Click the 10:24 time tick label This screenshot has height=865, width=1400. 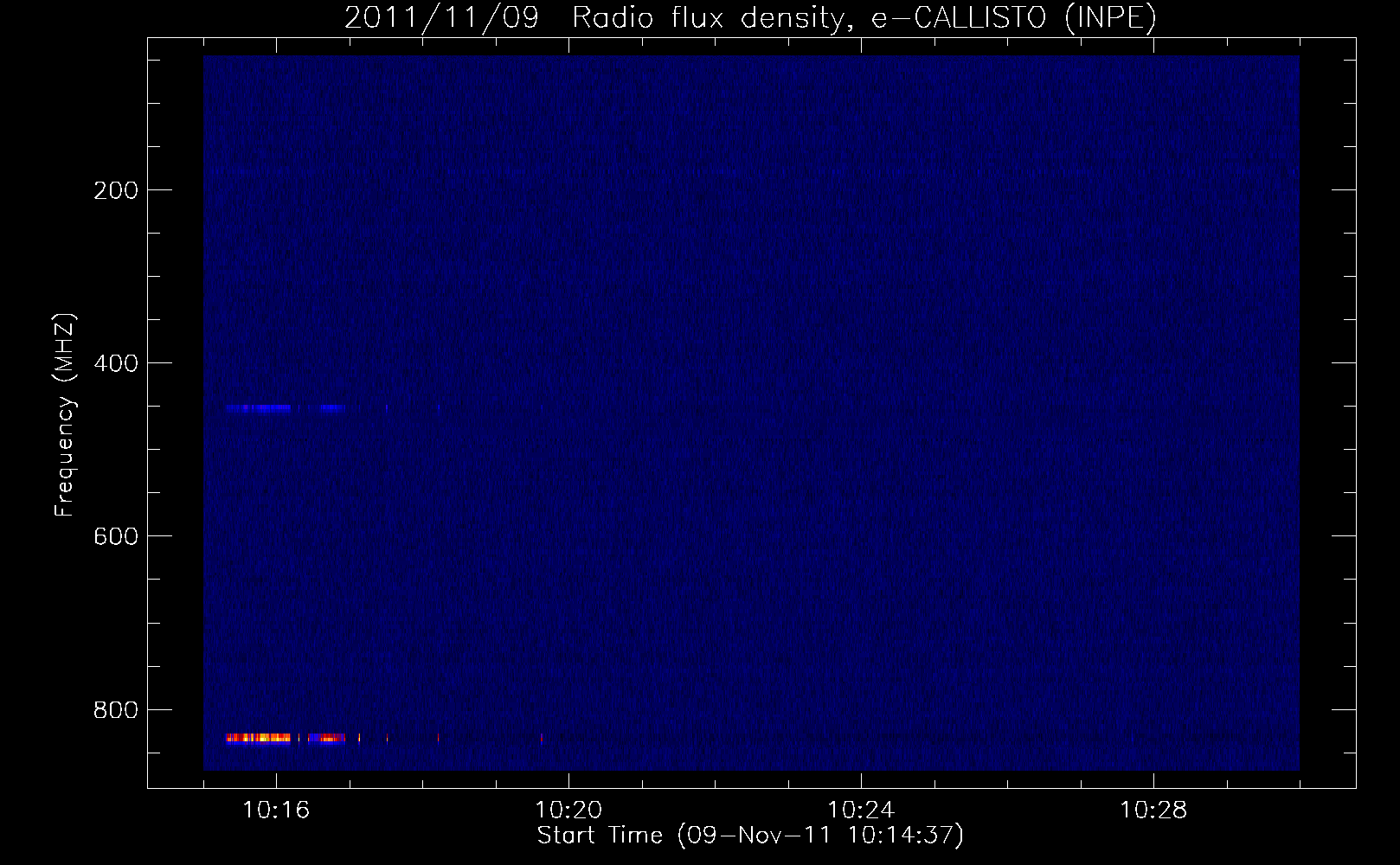pos(861,811)
